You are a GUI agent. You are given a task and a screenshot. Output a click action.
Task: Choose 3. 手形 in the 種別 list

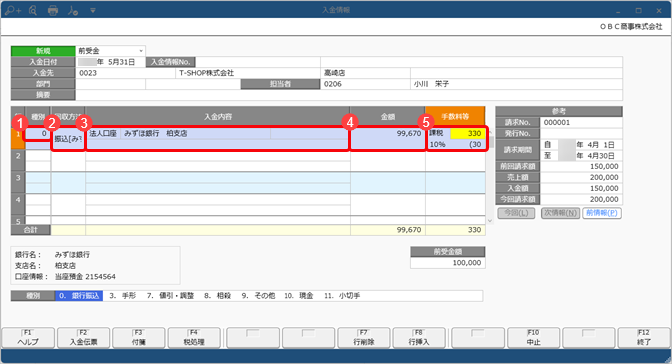123,296
